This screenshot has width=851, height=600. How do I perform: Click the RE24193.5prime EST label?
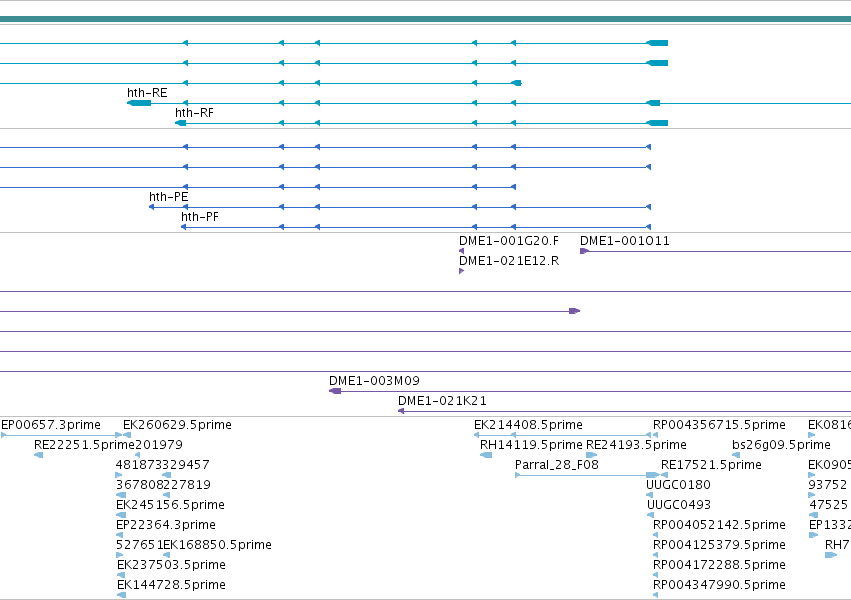(636, 445)
